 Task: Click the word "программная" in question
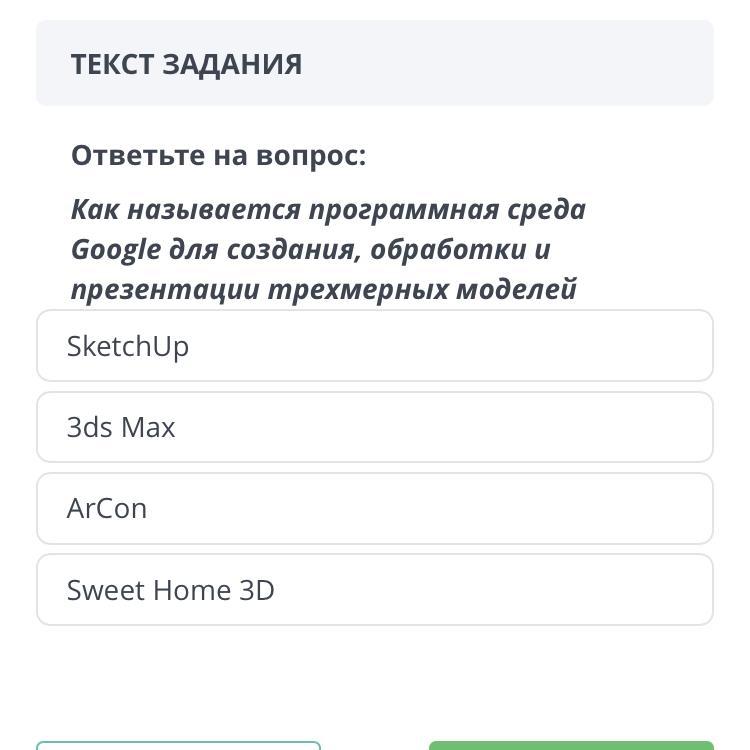(403, 210)
